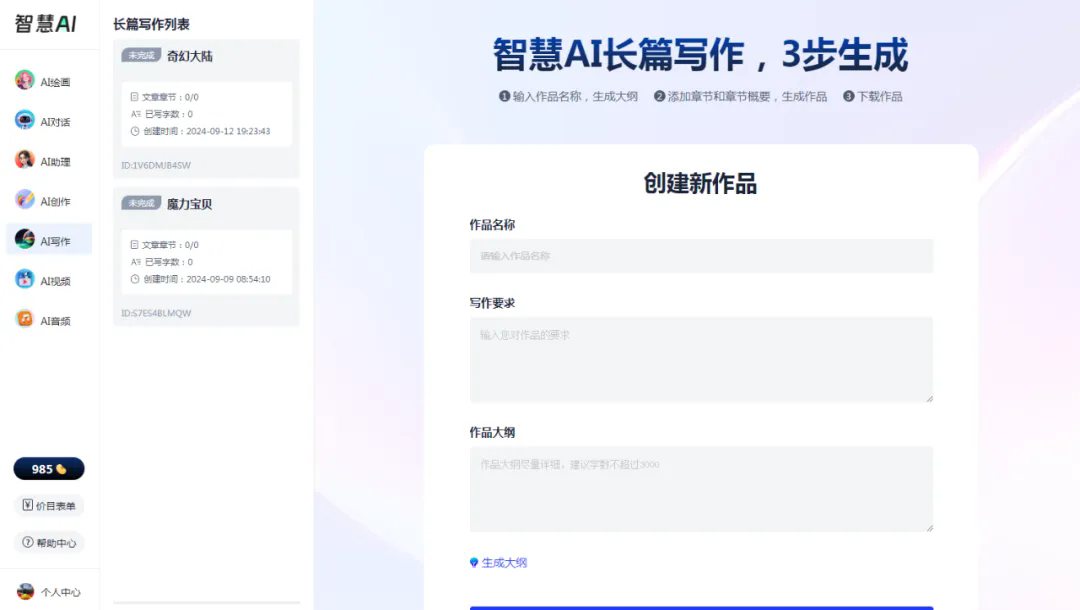Open the AI创作 feather icon
This screenshot has width=1080, height=610.
(x=25, y=200)
